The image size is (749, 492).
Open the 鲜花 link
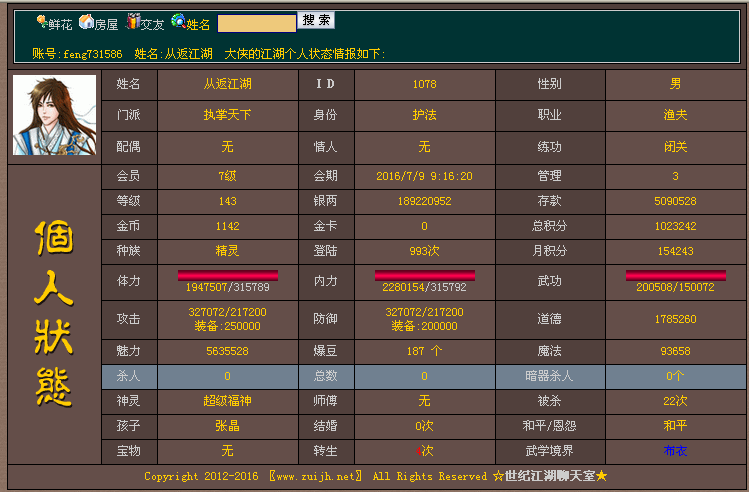point(60,24)
